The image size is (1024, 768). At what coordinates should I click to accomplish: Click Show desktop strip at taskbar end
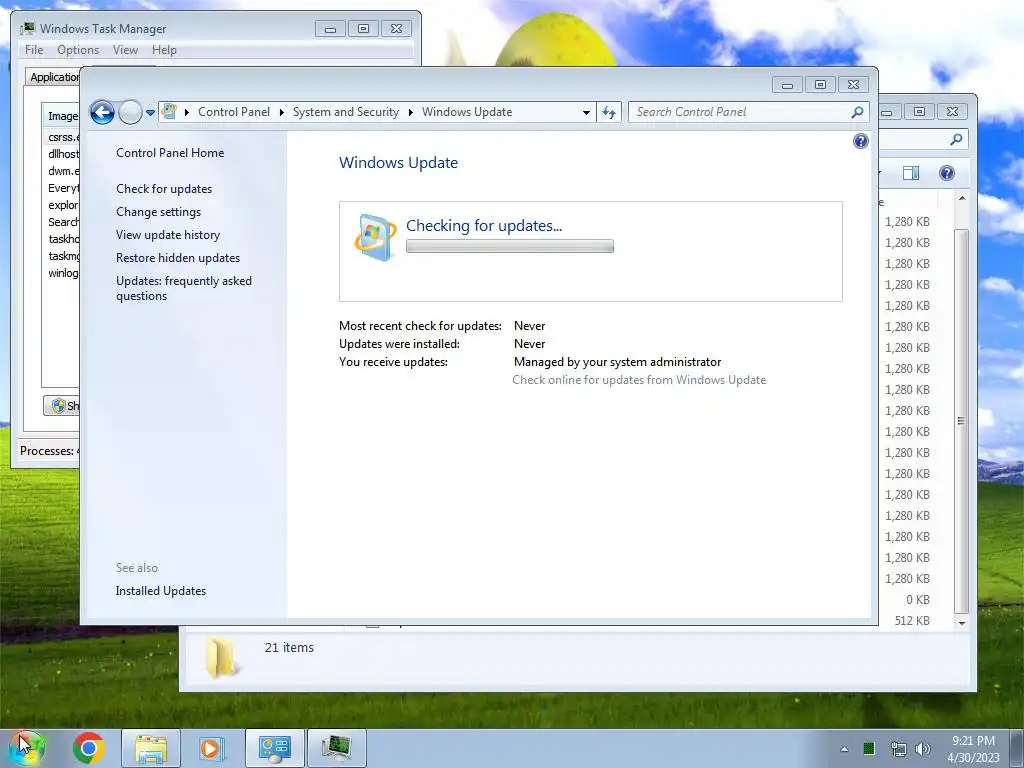pos(1017,748)
